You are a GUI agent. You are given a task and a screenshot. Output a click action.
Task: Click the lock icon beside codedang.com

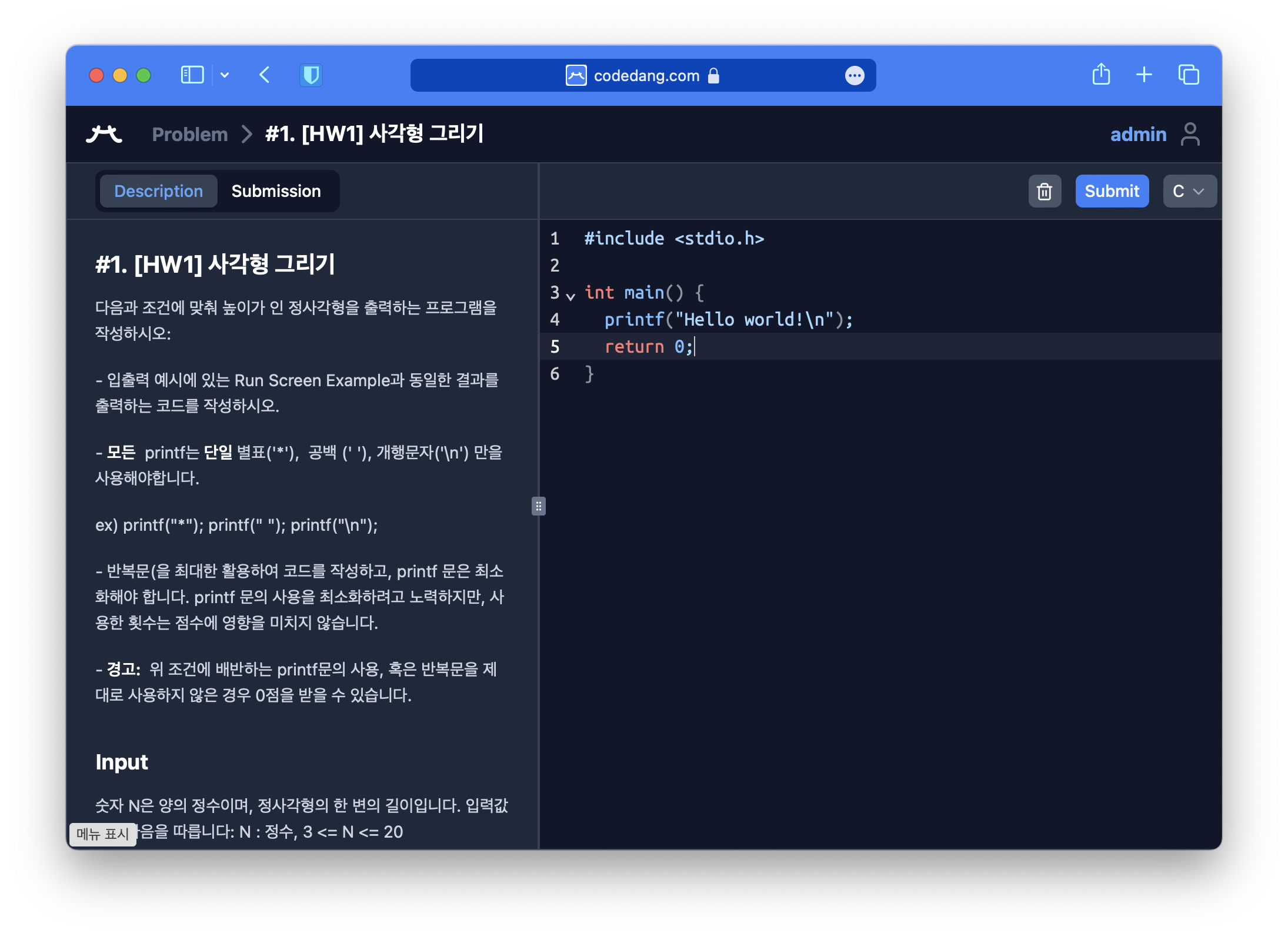(713, 75)
